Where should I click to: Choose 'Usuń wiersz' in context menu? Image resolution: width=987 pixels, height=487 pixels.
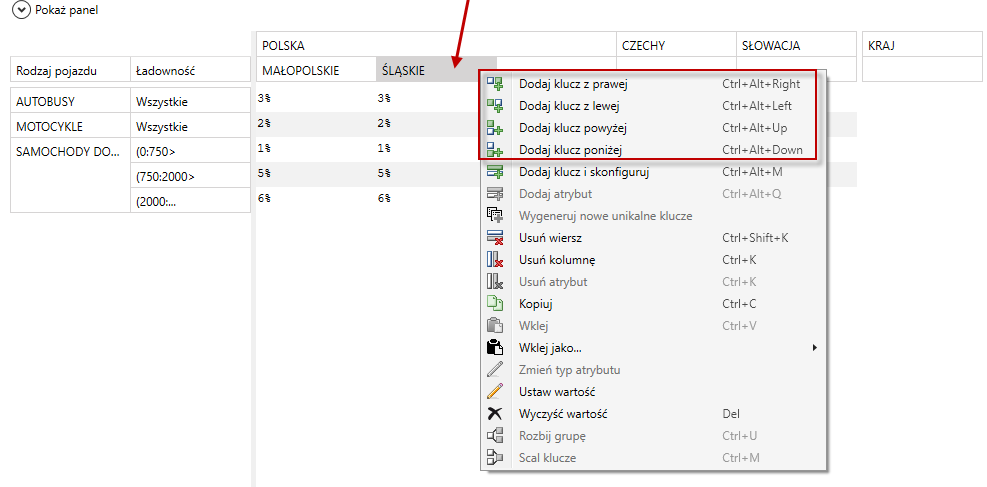[x=651, y=238]
